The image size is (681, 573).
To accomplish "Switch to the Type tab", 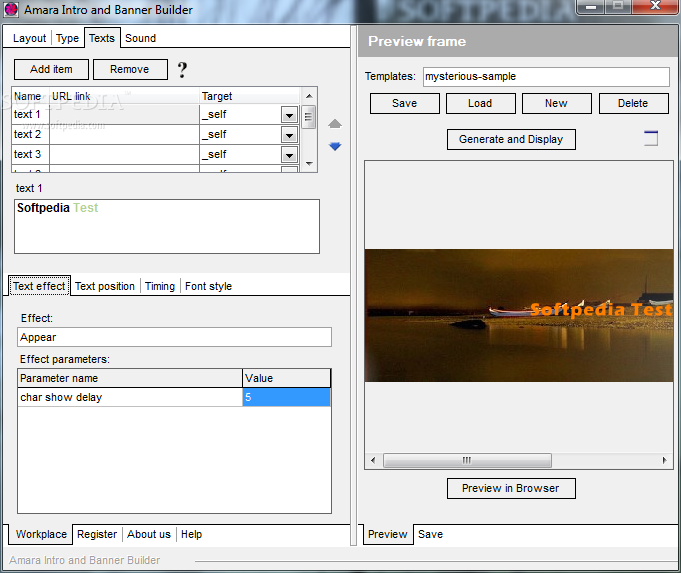I will pyautogui.click(x=67, y=38).
